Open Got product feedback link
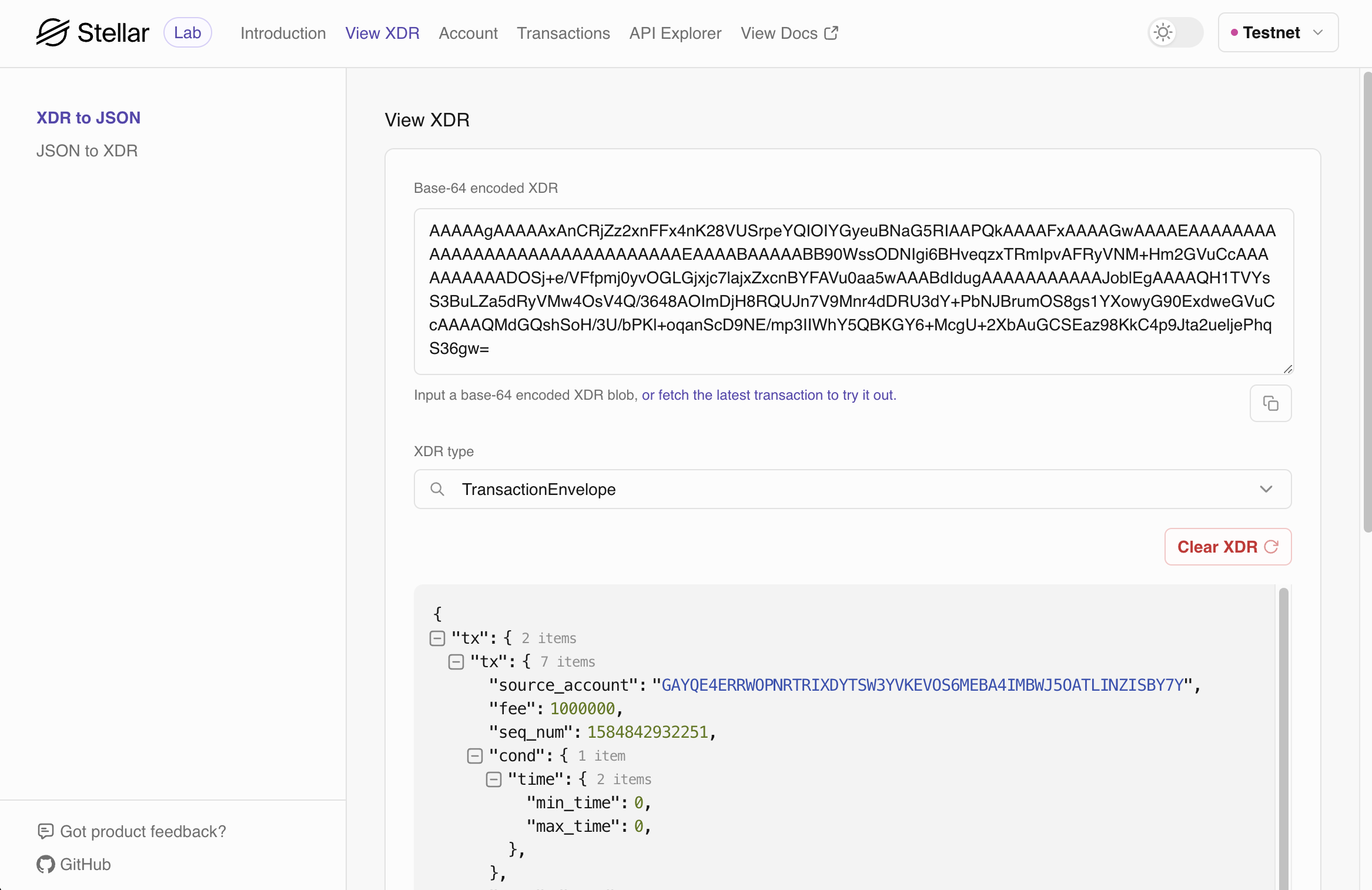The image size is (1372, 890). 131,831
